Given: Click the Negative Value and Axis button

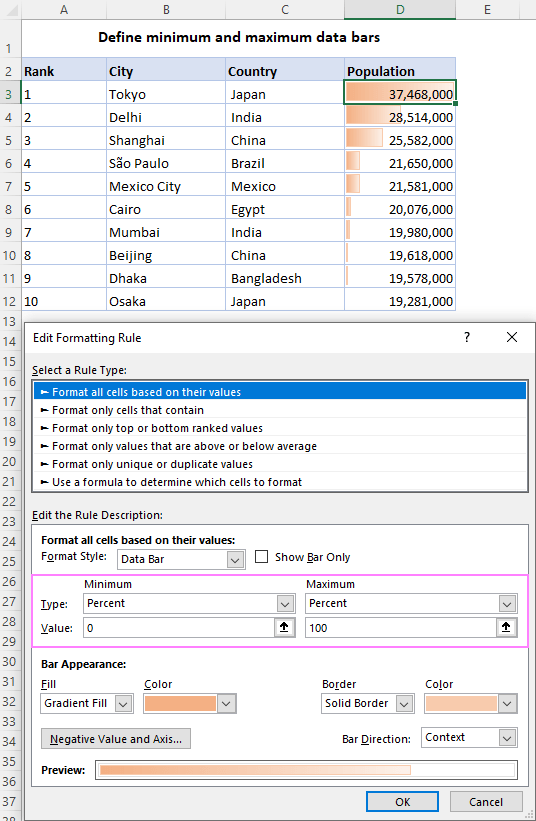Looking at the screenshot, I should coord(116,739).
